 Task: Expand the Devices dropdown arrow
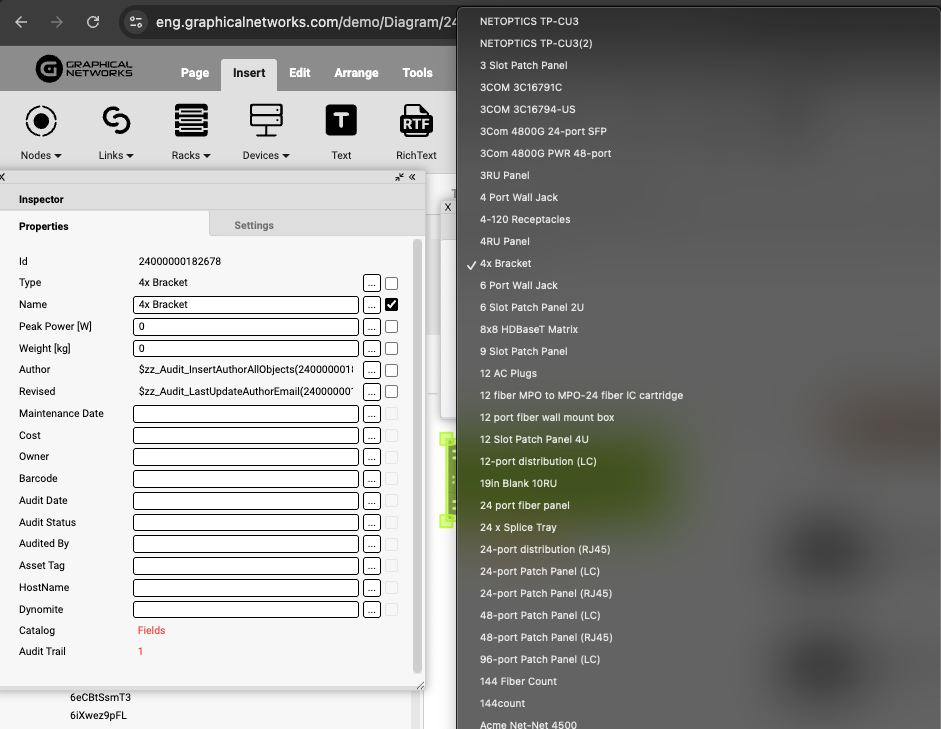click(x=286, y=156)
